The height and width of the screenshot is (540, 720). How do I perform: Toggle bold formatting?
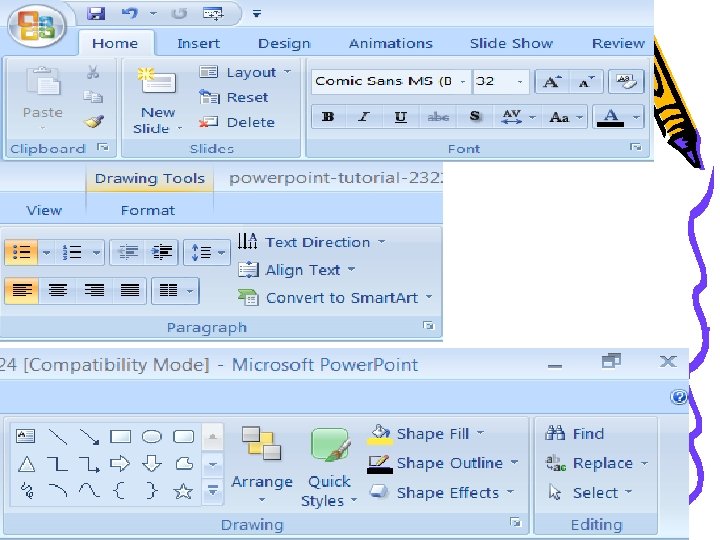(x=328, y=117)
